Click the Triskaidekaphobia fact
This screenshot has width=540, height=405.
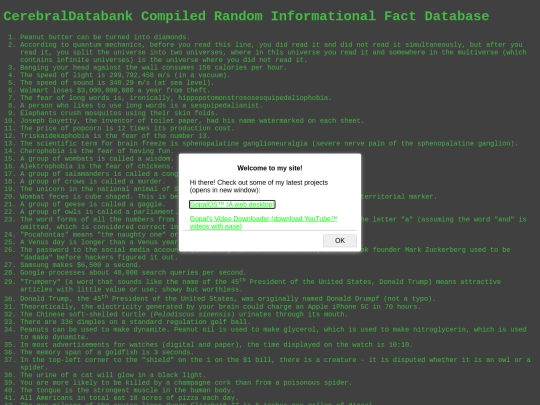pos(115,136)
